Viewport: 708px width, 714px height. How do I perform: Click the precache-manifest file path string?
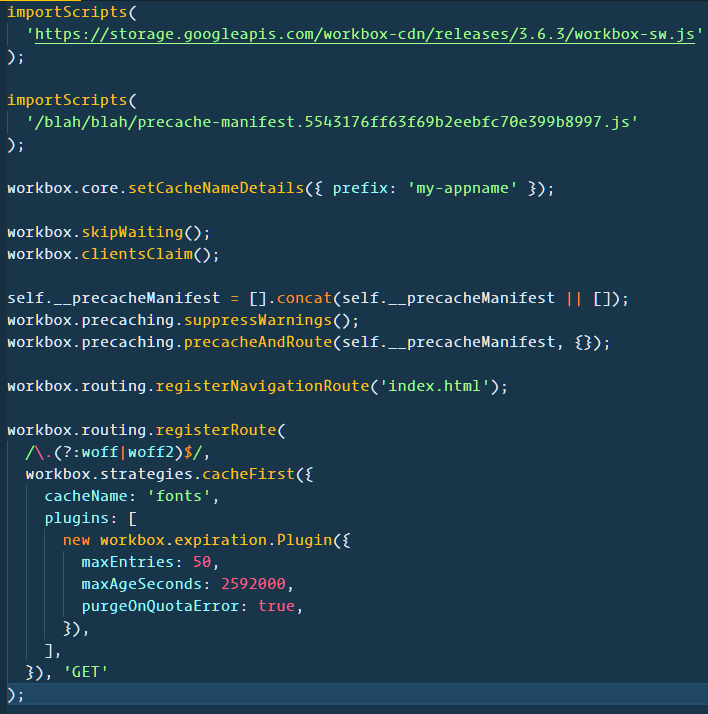pyautogui.click(x=332, y=122)
